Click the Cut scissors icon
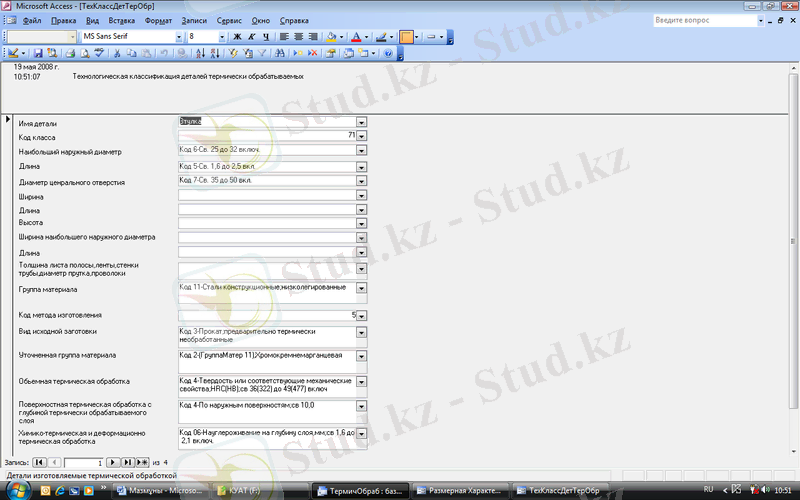This screenshot has width=800, height=500. click(117, 53)
